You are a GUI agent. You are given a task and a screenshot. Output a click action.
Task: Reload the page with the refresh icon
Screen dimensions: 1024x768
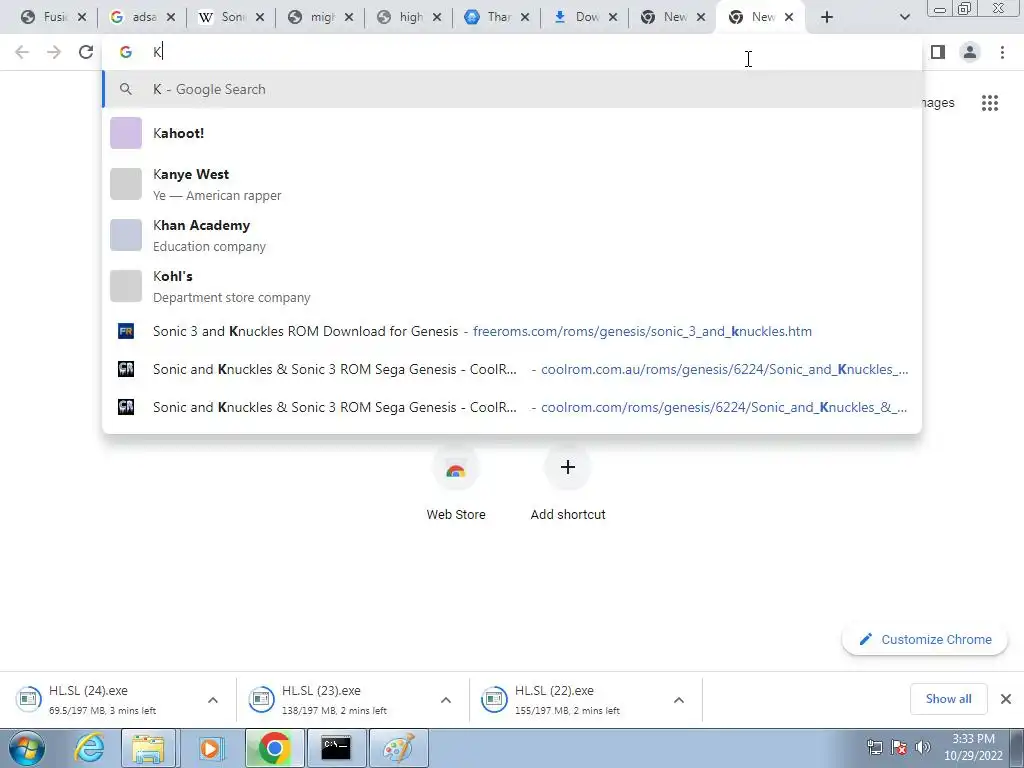(86, 52)
